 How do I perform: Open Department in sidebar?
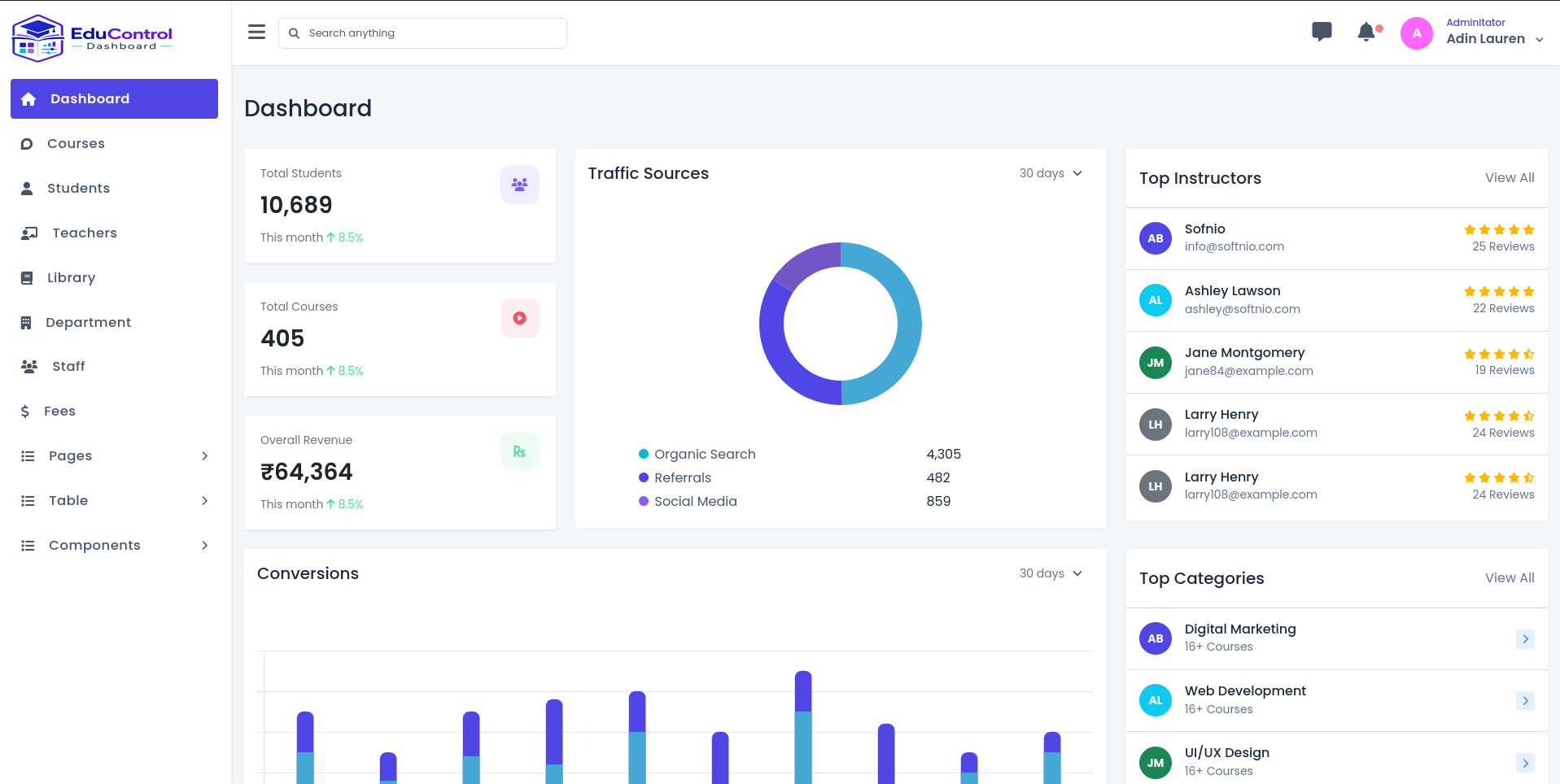coord(114,322)
